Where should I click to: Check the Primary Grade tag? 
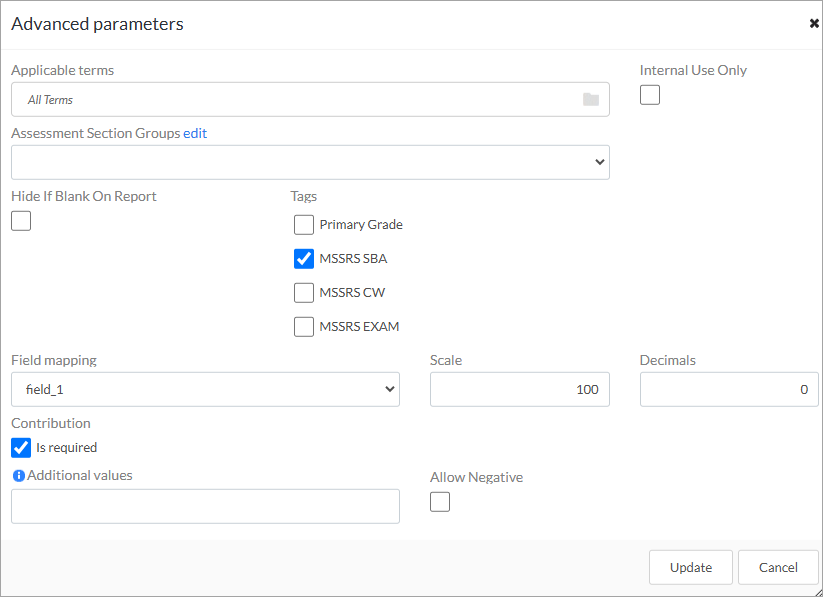[x=304, y=225]
